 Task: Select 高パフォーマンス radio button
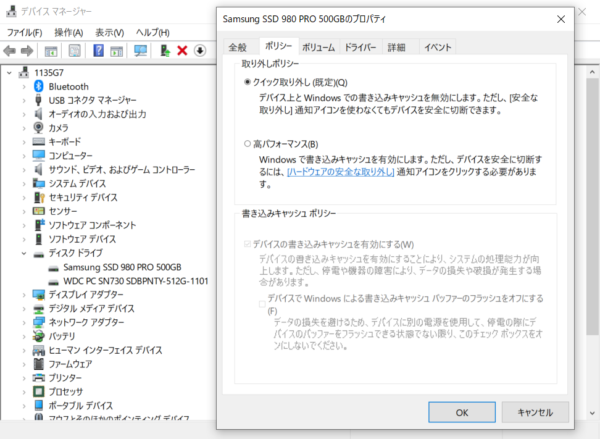[x=248, y=144]
